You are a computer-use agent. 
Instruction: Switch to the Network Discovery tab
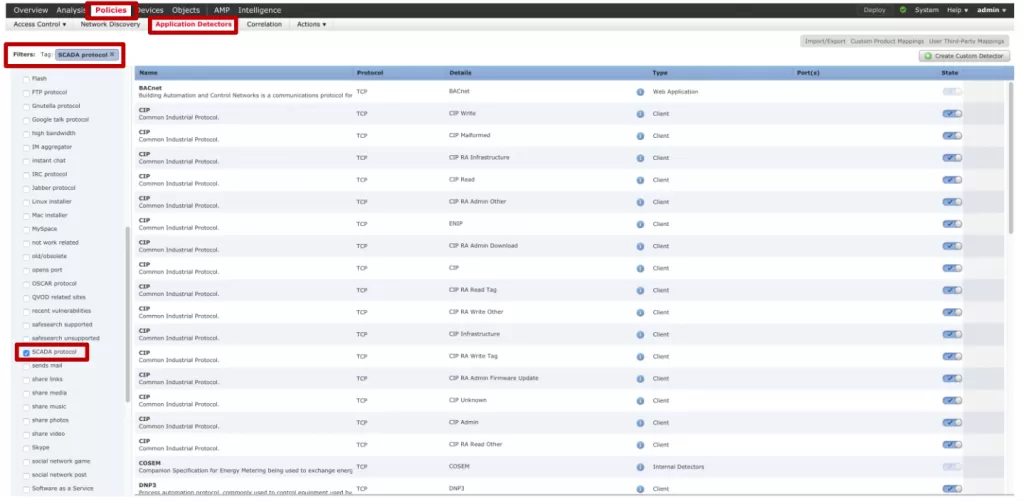coord(110,24)
